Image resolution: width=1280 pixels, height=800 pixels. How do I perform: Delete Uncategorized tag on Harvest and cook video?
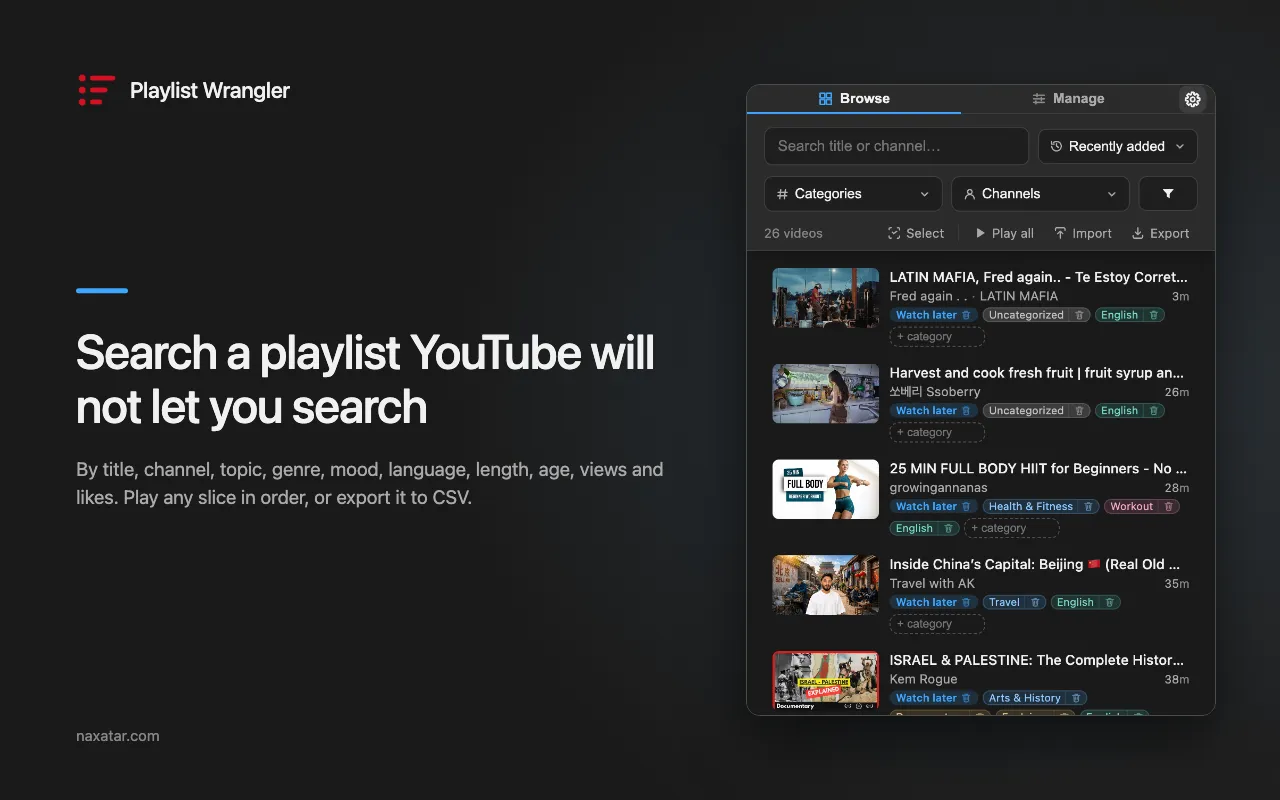(1079, 411)
